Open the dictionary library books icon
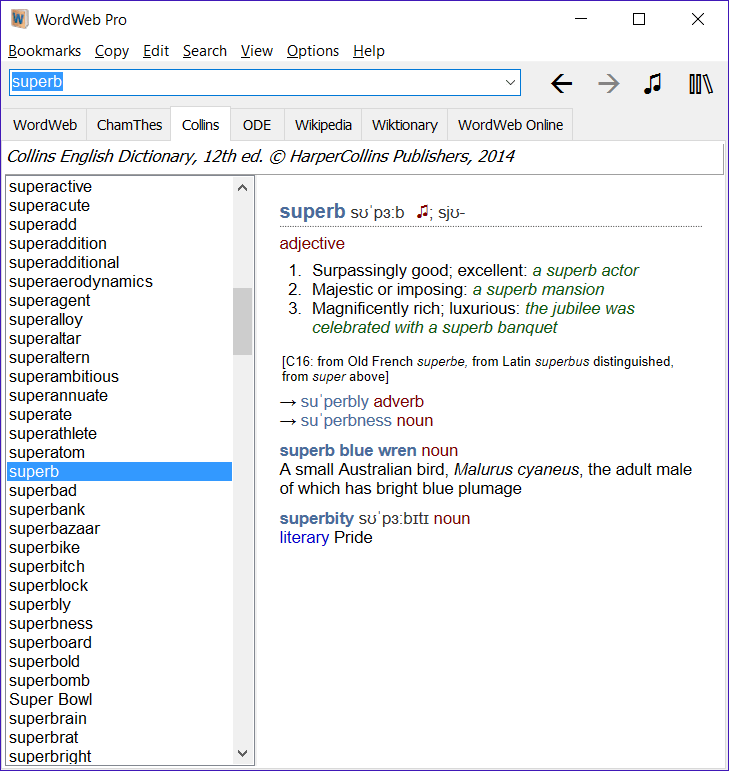Screen dimensions: 729x771 pos(700,84)
